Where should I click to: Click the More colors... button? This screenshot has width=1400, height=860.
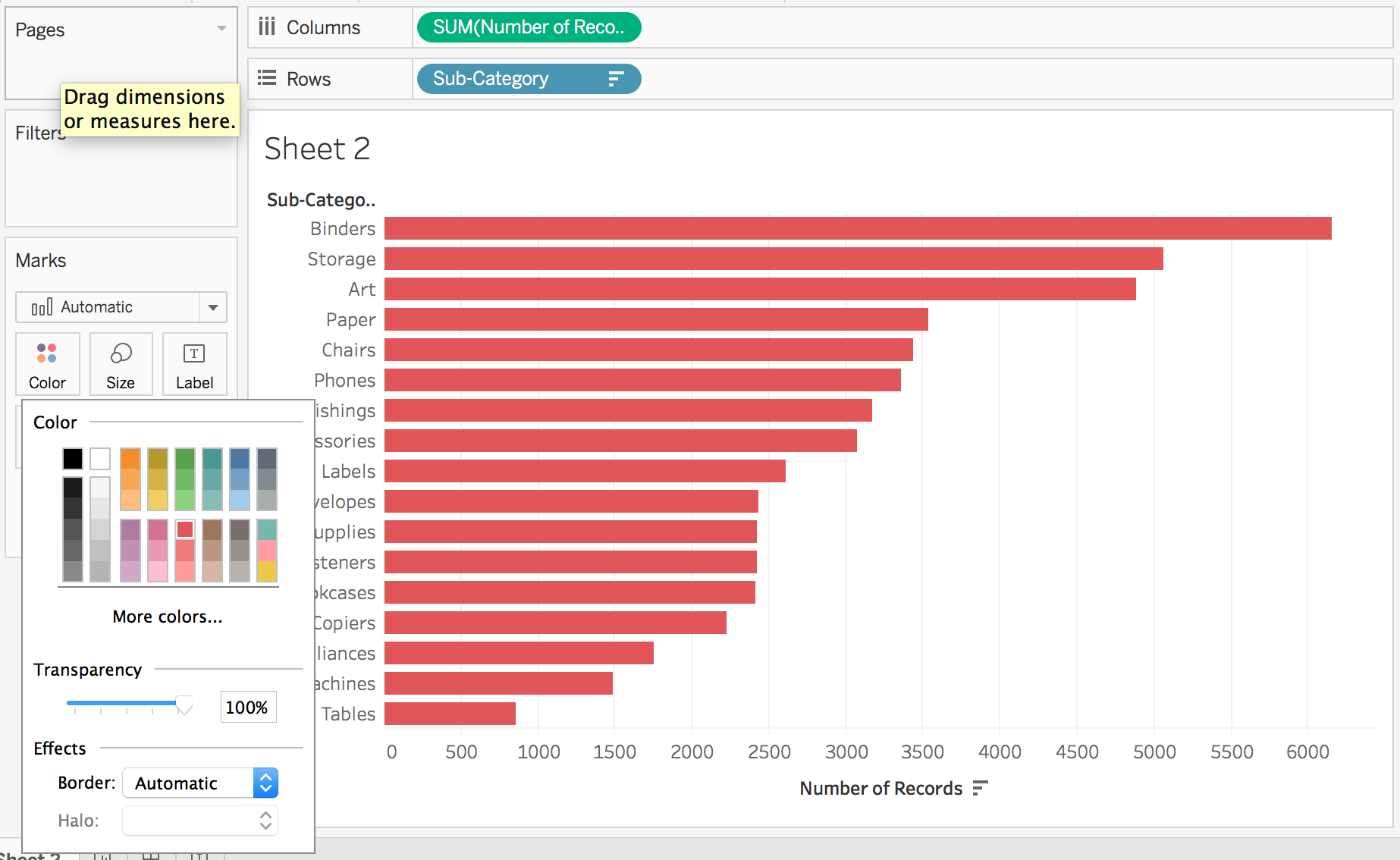(167, 617)
